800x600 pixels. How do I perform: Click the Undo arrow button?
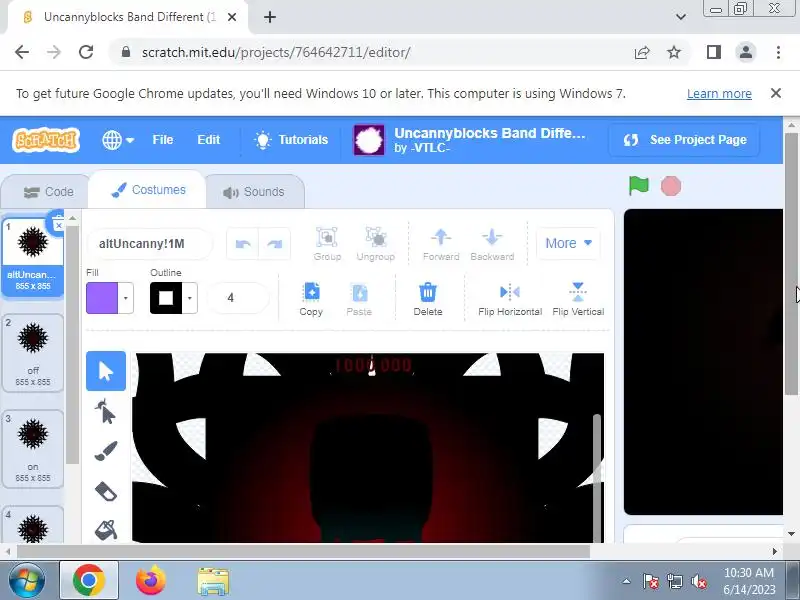(x=243, y=244)
